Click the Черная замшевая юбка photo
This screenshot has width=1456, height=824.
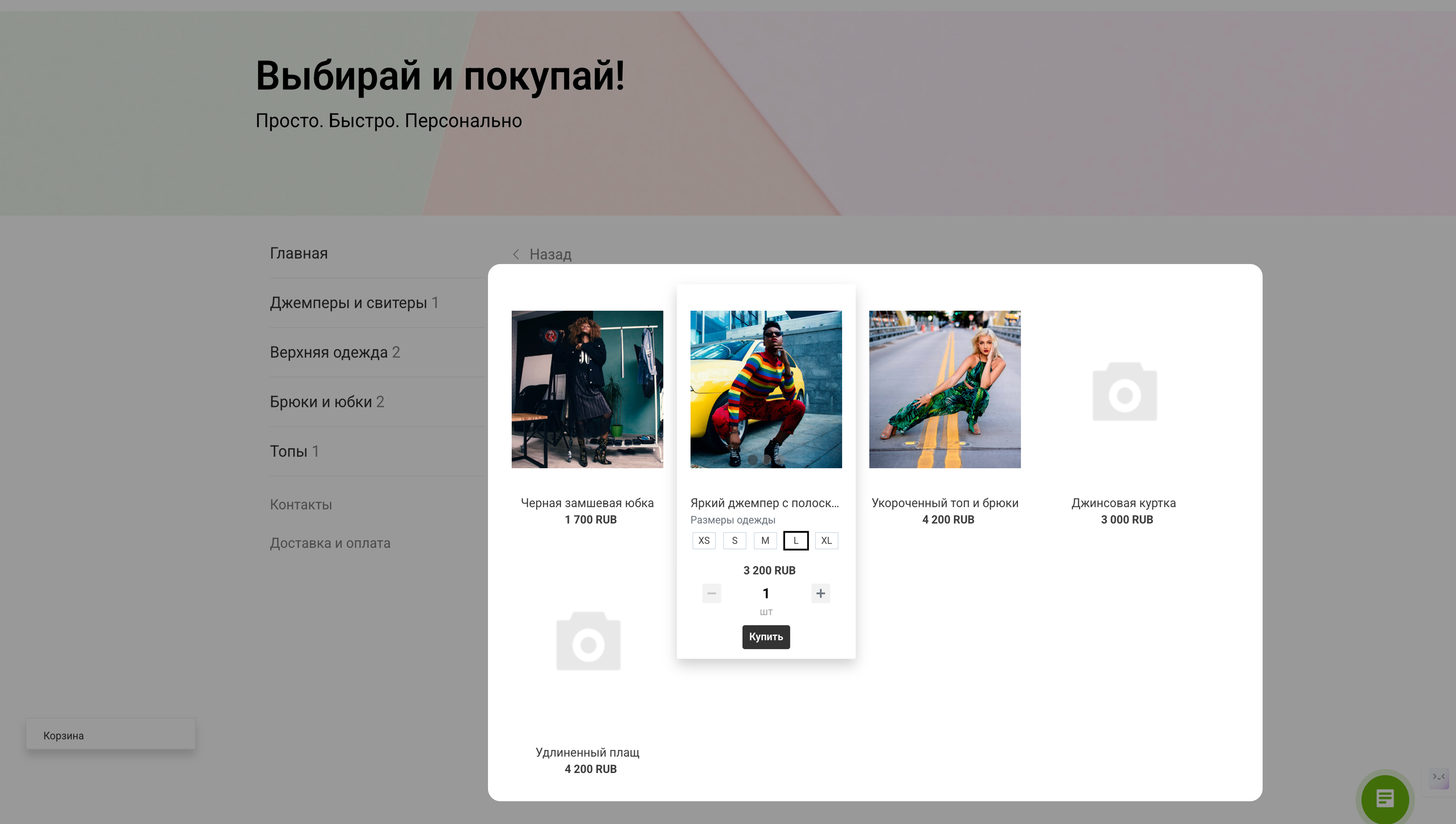pyautogui.click(x=587, y=389)
